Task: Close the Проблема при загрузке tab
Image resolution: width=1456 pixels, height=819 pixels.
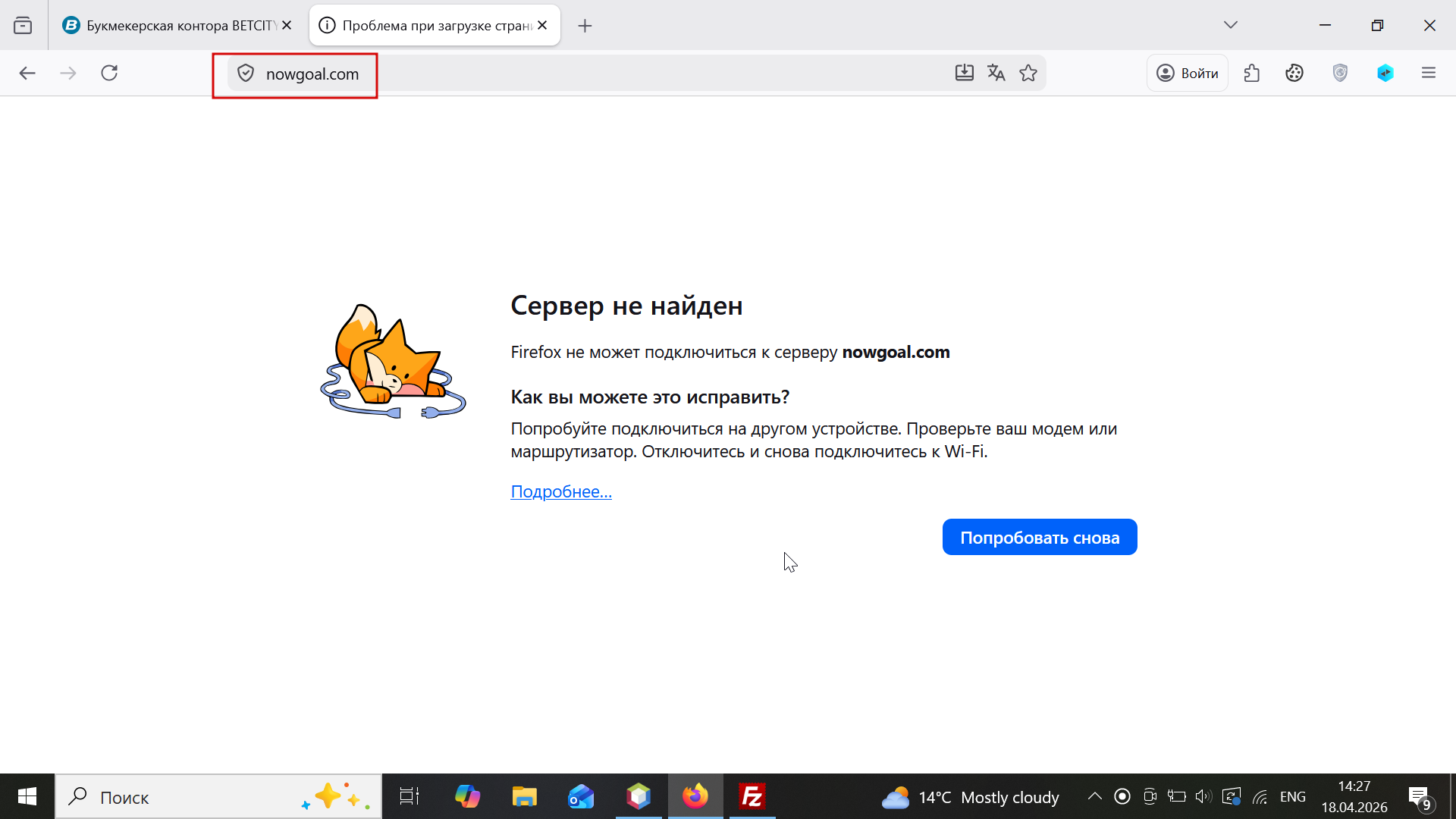Action: click(x=542, y=25)
